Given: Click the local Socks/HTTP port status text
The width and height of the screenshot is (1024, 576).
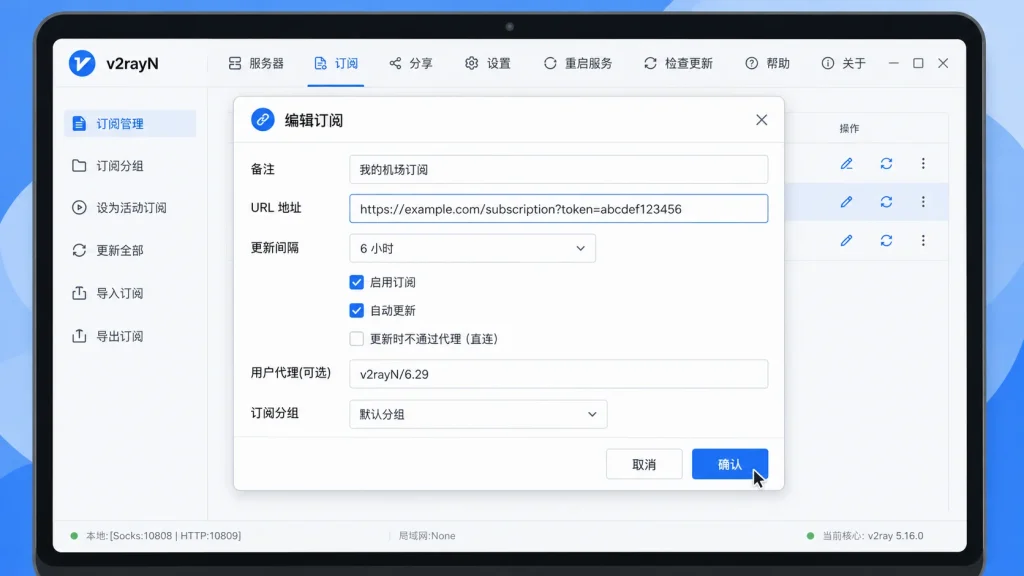Looking at the screenshot, I should point(163,536).
